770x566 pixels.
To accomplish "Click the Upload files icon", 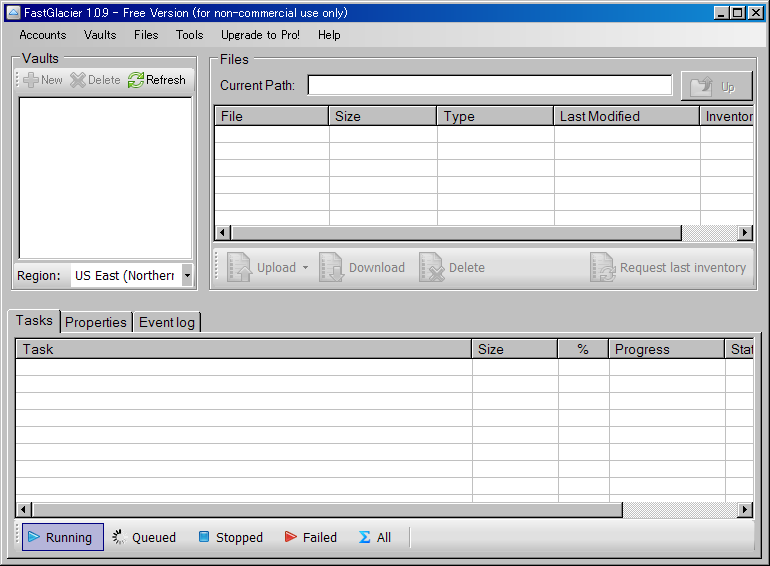I will [240, 268].
